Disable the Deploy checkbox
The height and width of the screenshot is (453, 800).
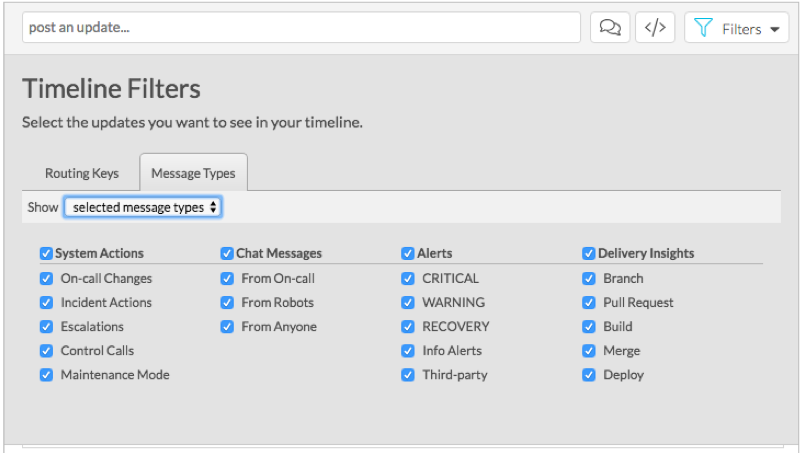tap(589, 375)
